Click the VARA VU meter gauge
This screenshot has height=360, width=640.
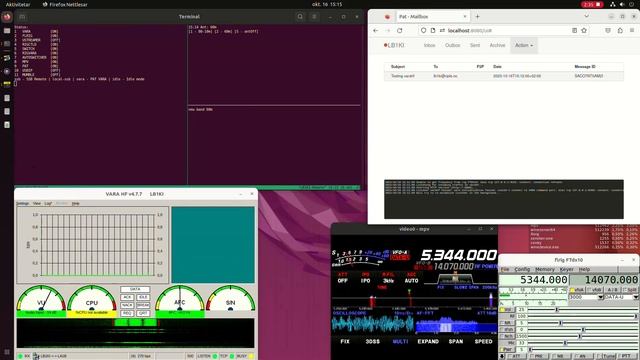[41, 301]
